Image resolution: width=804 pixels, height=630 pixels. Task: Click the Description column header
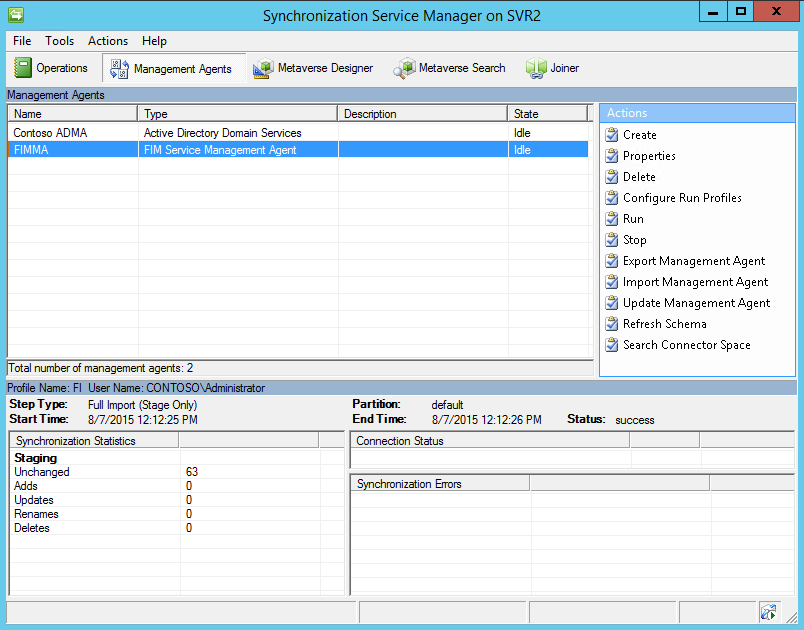pyautogui.click(x=423, y=114)
